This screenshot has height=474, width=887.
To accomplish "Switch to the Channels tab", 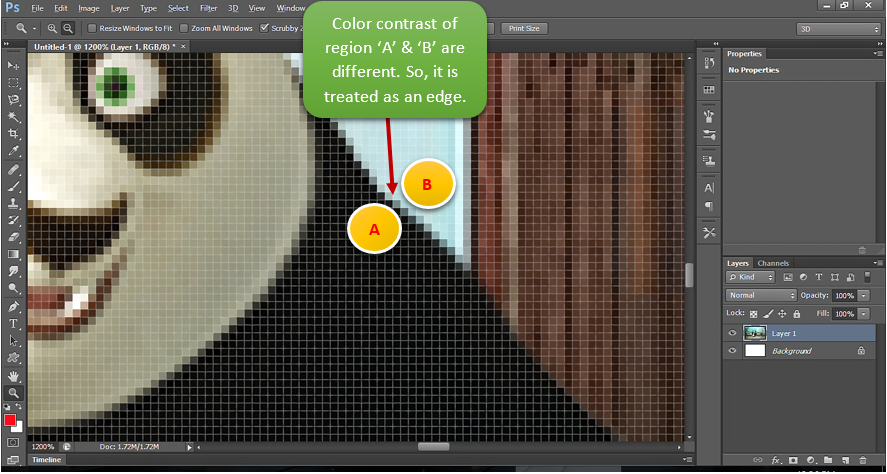I will click(x=773, y=263).
